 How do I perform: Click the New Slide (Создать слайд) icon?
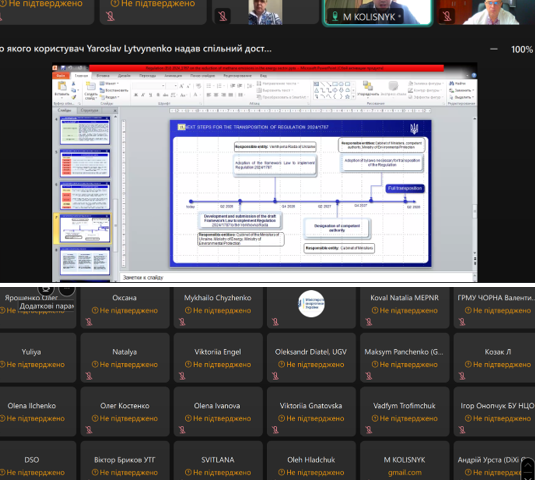(91, 86)
